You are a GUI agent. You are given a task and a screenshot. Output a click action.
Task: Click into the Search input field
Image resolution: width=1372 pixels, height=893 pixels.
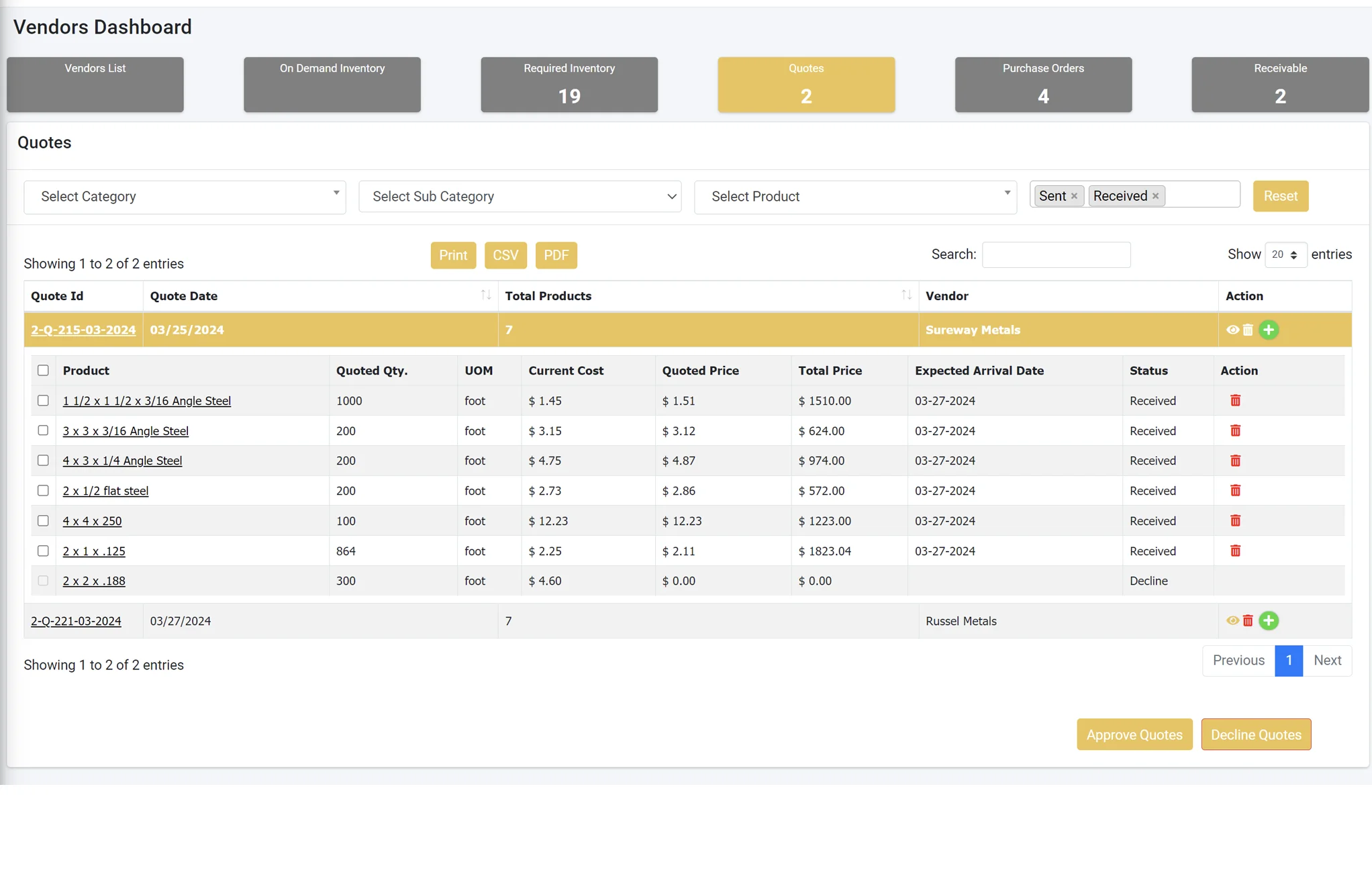1056,254
